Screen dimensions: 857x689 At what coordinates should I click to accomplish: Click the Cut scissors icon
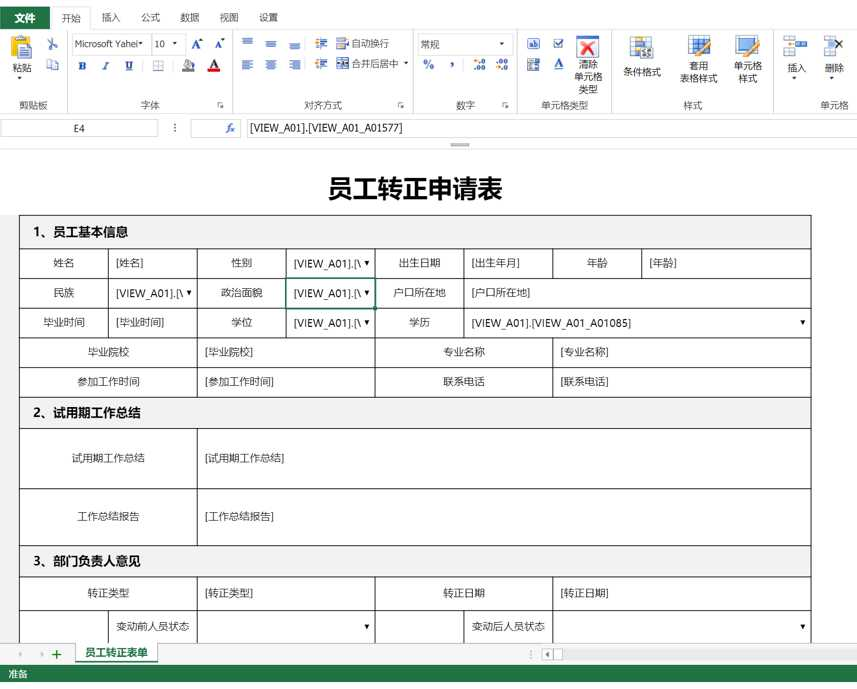(52, 44)
